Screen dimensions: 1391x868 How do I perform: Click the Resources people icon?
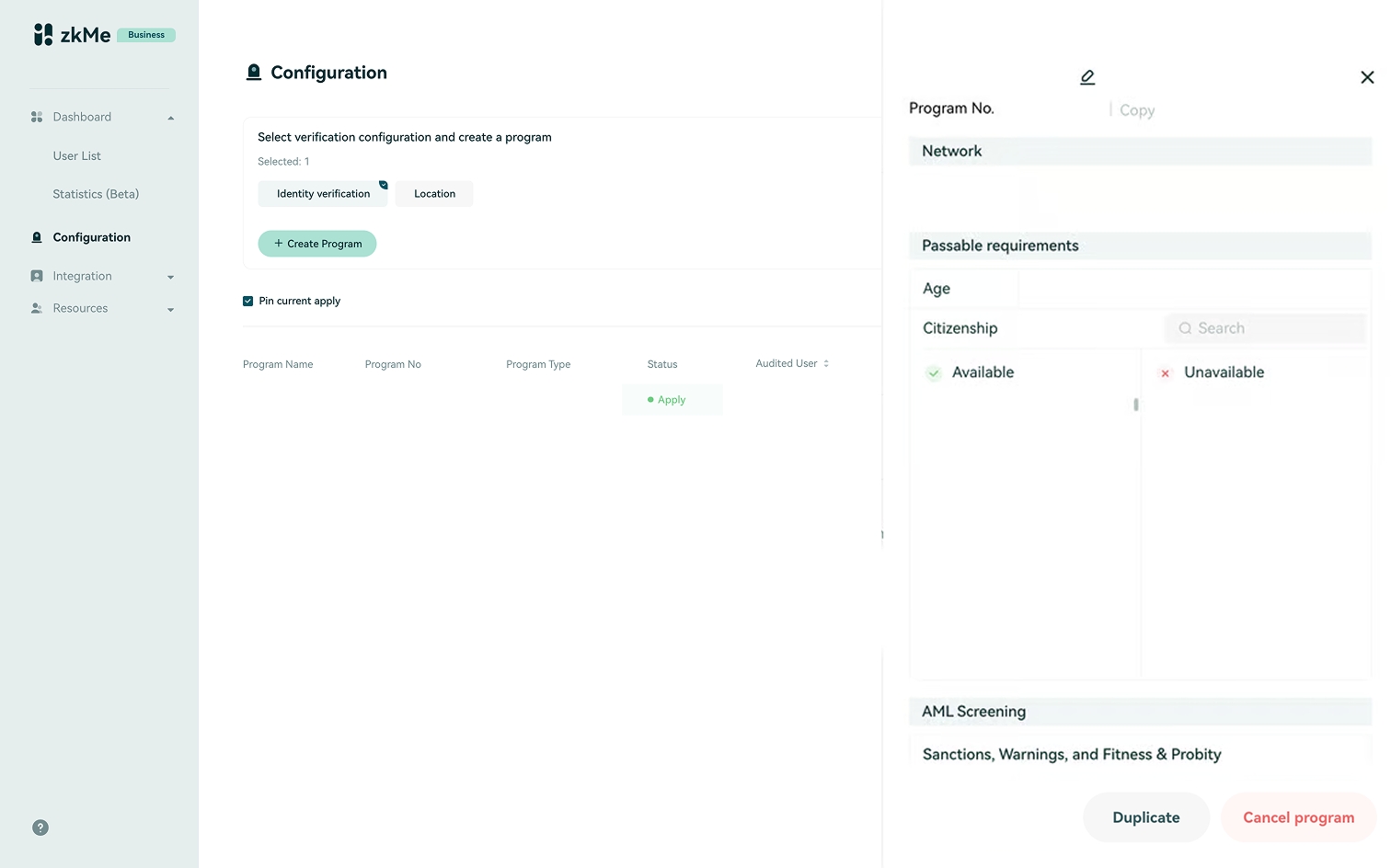point(37,309)
